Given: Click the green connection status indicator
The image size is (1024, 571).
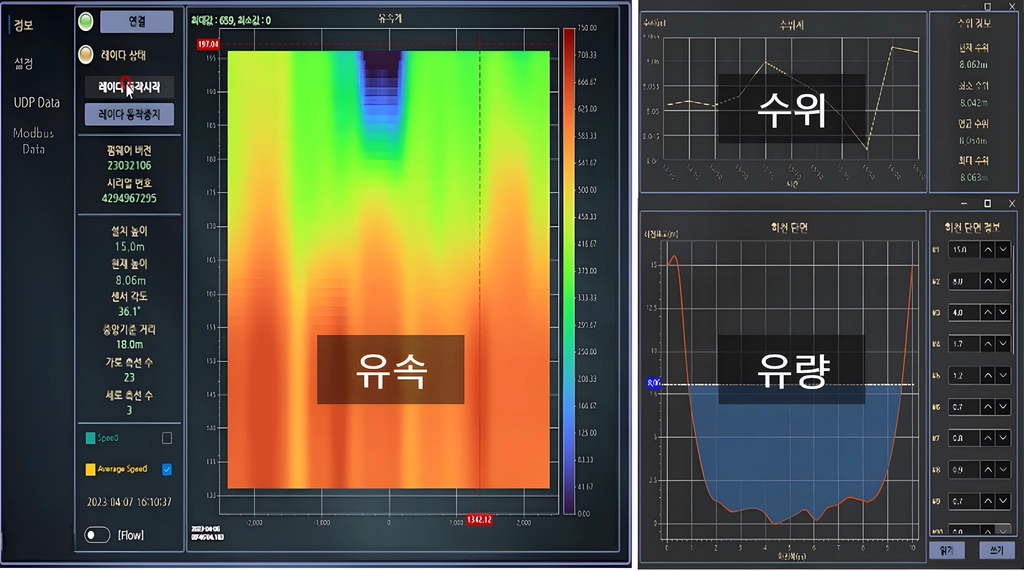Looking at the screenshot, I should (x=86, y=22).
